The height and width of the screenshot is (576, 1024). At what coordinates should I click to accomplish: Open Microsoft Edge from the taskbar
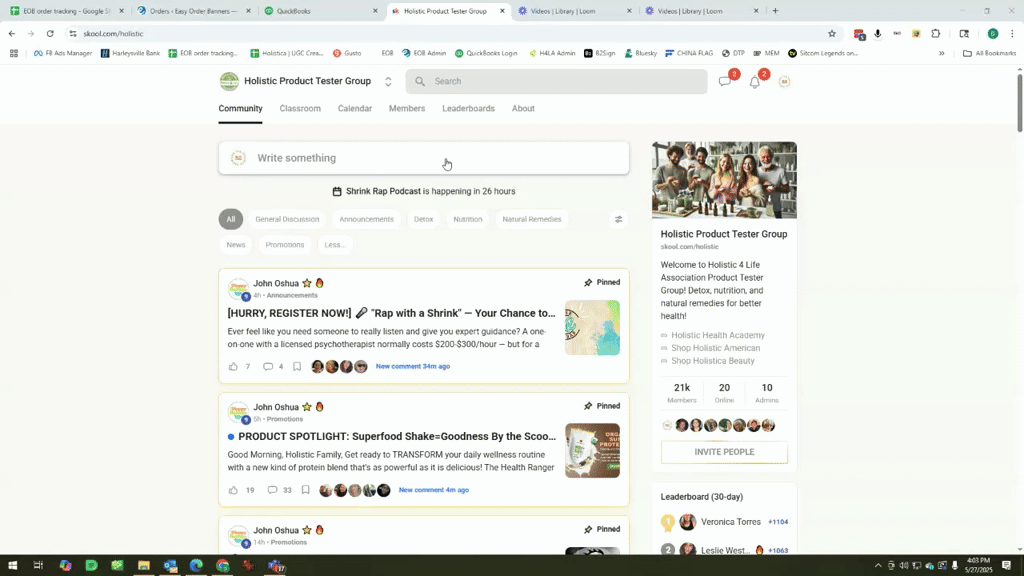tap(196, 566)
